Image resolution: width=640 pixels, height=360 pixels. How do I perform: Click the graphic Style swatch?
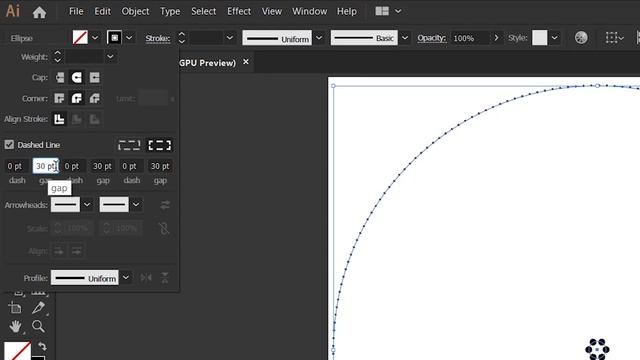click(540, 38)
